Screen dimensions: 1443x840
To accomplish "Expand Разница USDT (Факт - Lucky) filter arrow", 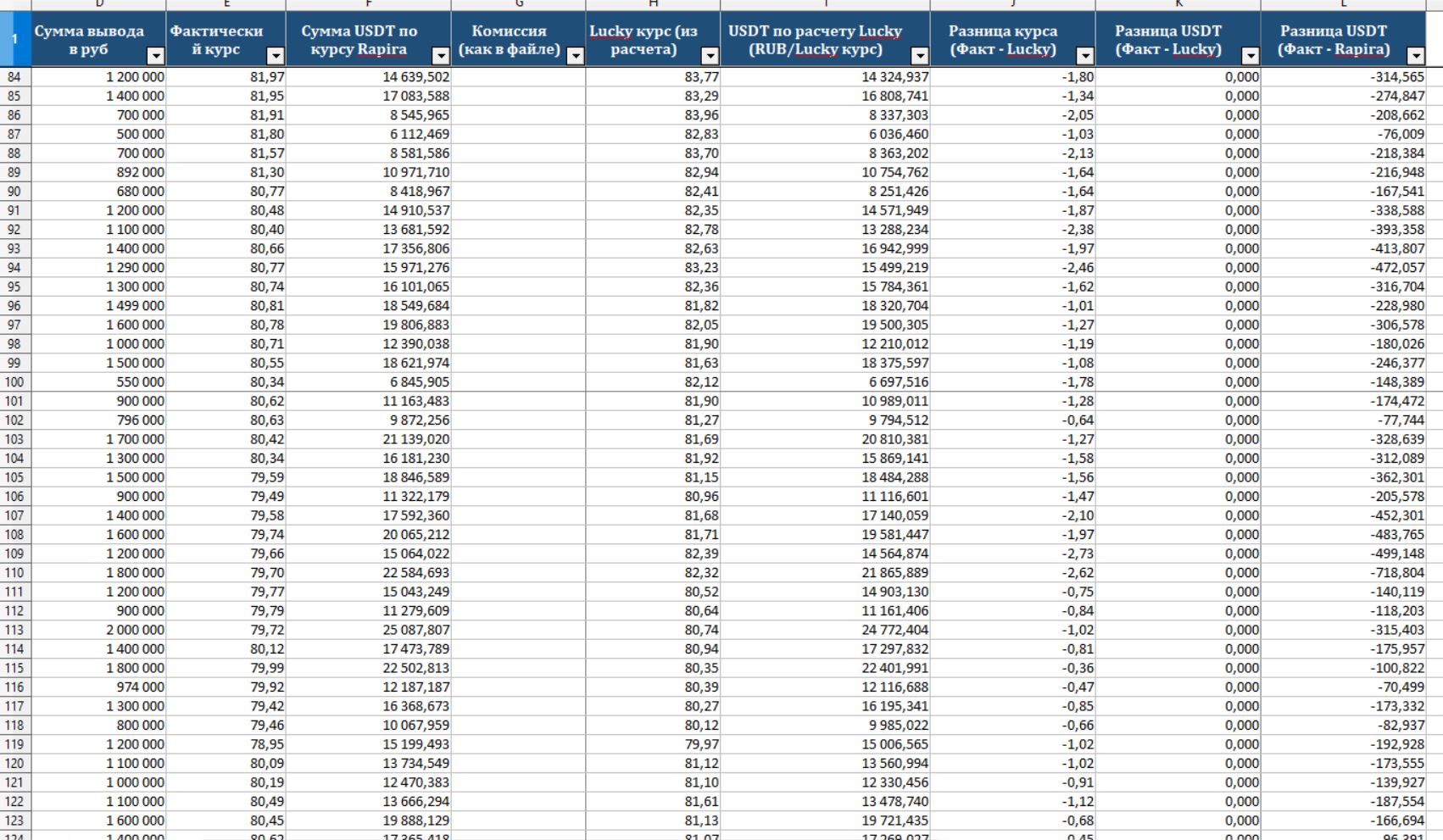I will 1251,57.
